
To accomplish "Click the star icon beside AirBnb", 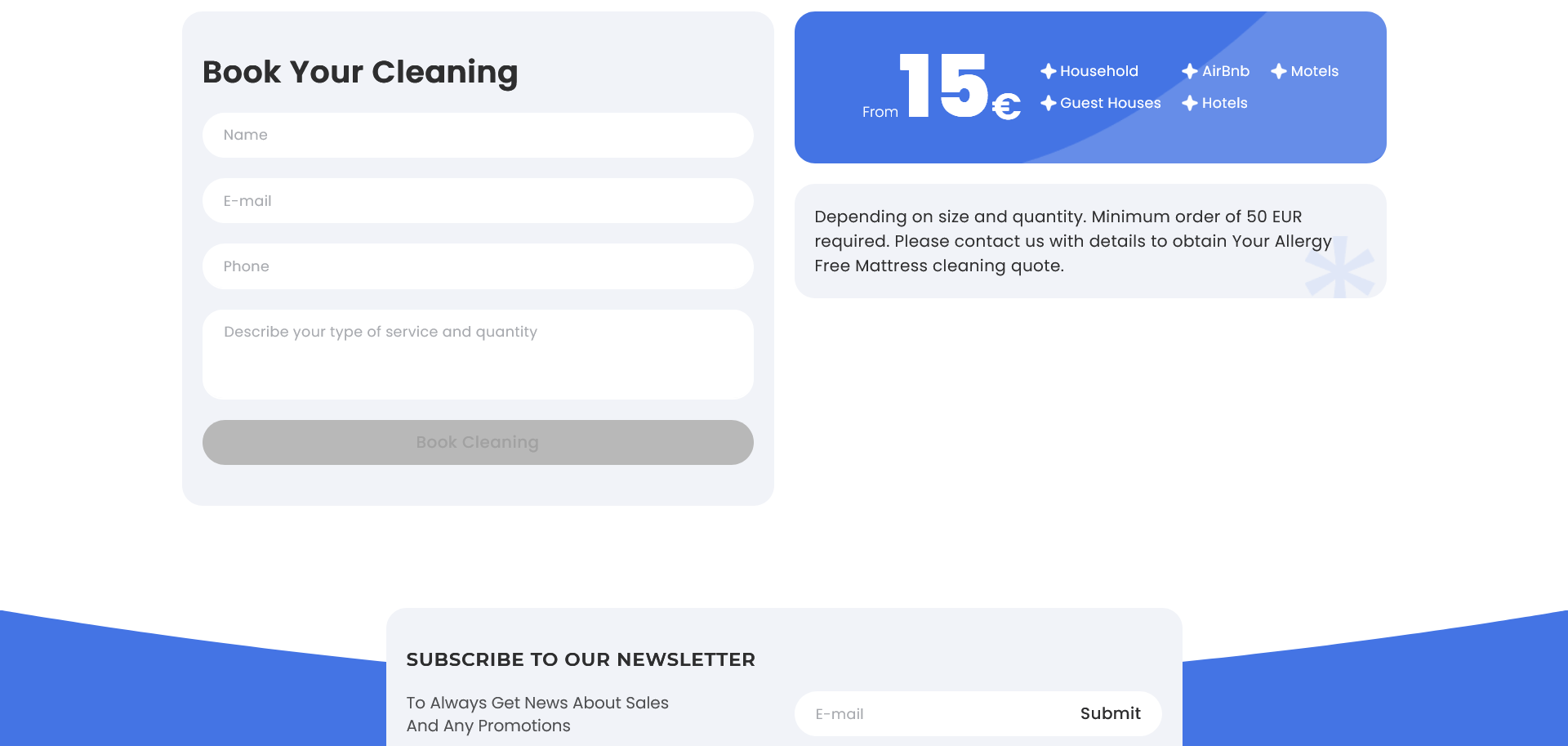I will (x=1190, y=72).
